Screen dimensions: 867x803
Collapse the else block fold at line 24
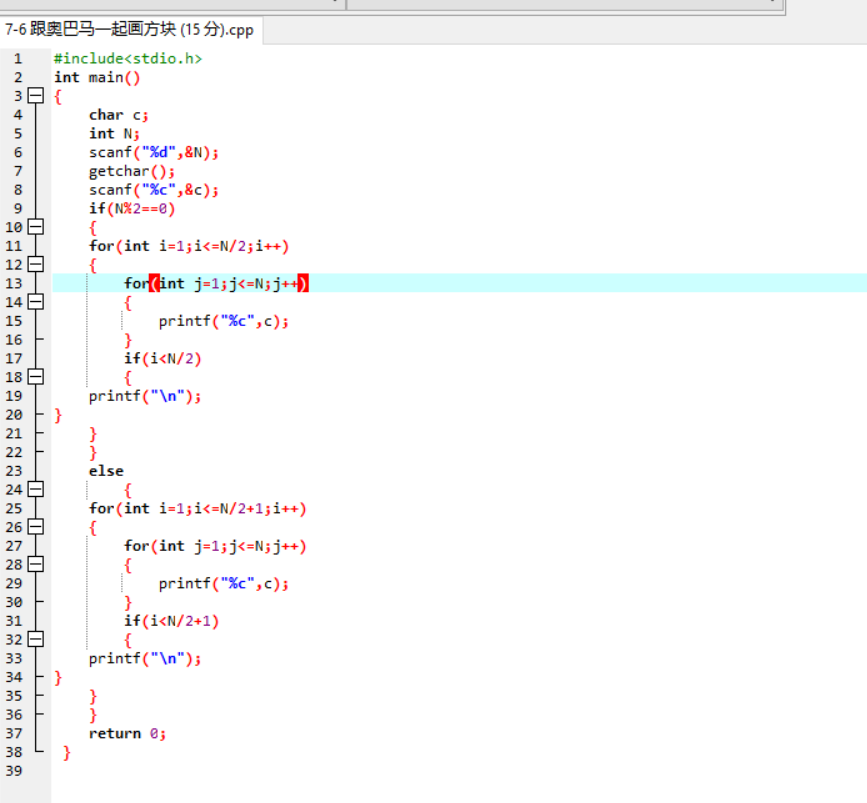(35, 489)
